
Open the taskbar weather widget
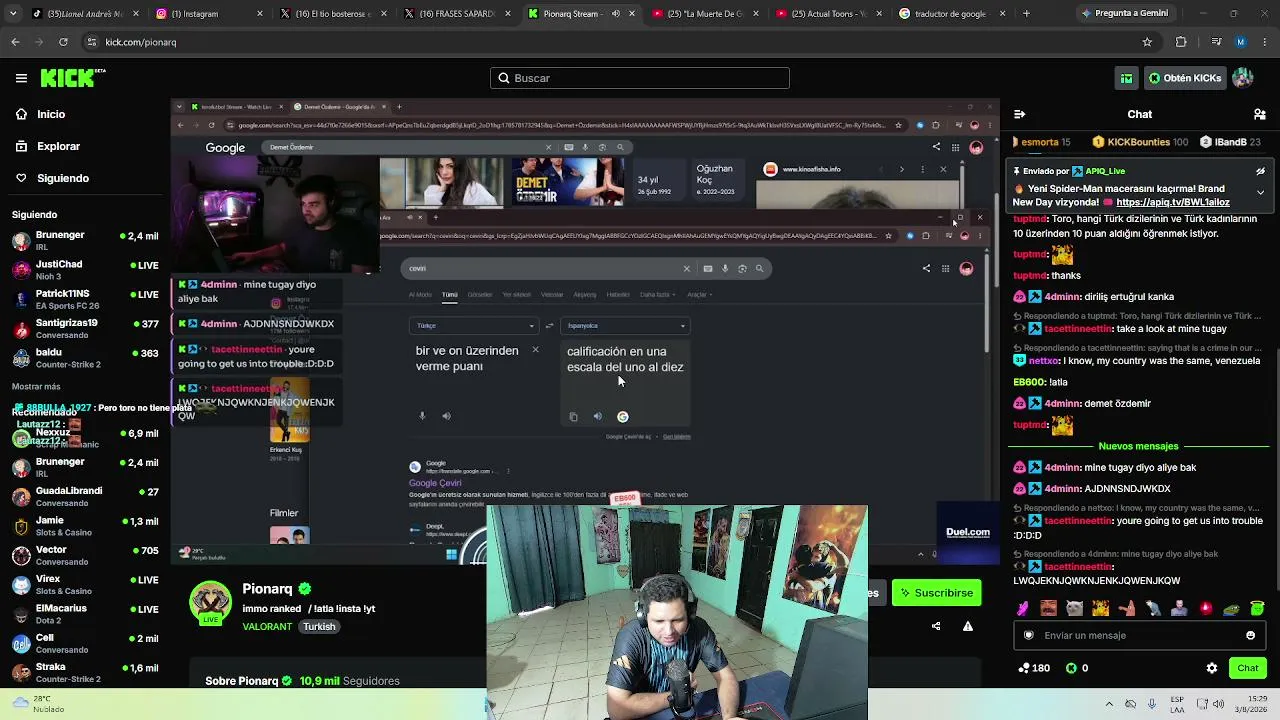coord(36,704)
